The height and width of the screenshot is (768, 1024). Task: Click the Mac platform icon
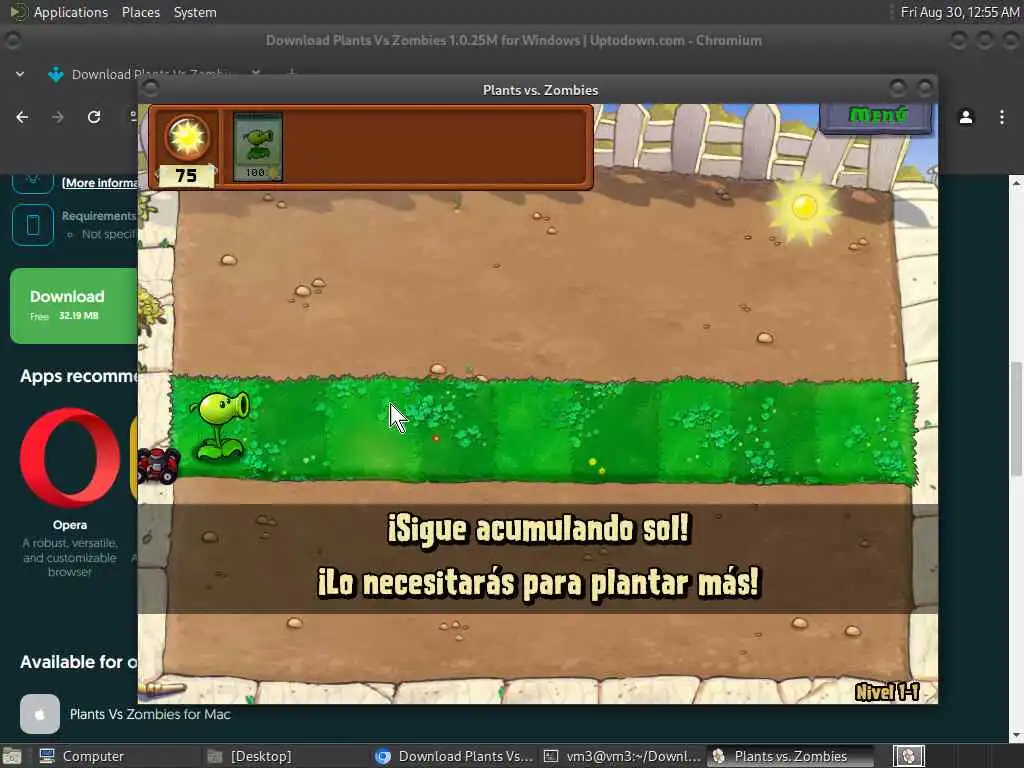(40, 714)
